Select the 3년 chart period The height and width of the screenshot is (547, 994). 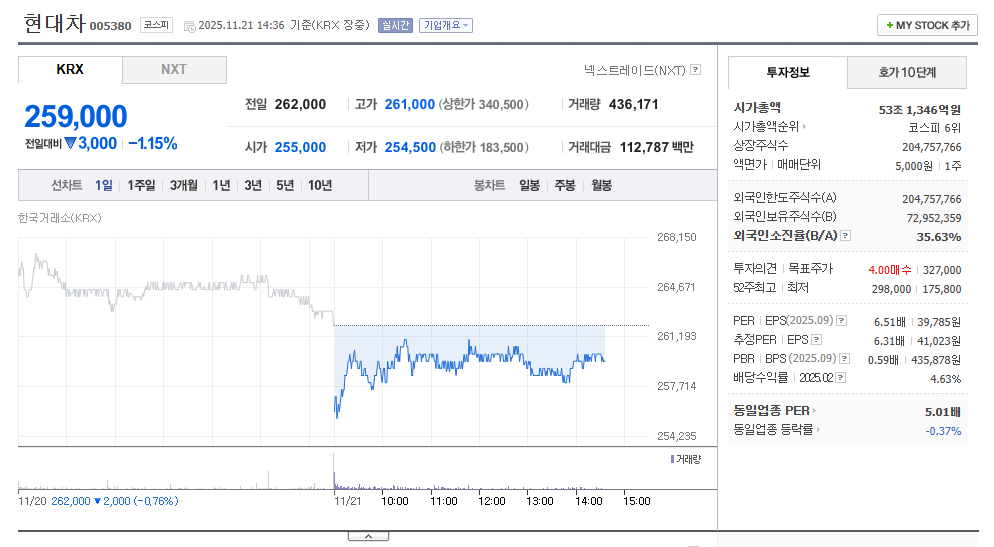(x=253, y=186)
